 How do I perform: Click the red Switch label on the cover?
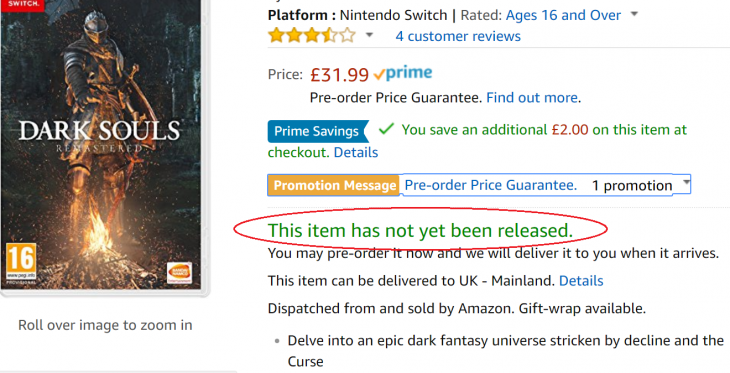tap(22, 5)
